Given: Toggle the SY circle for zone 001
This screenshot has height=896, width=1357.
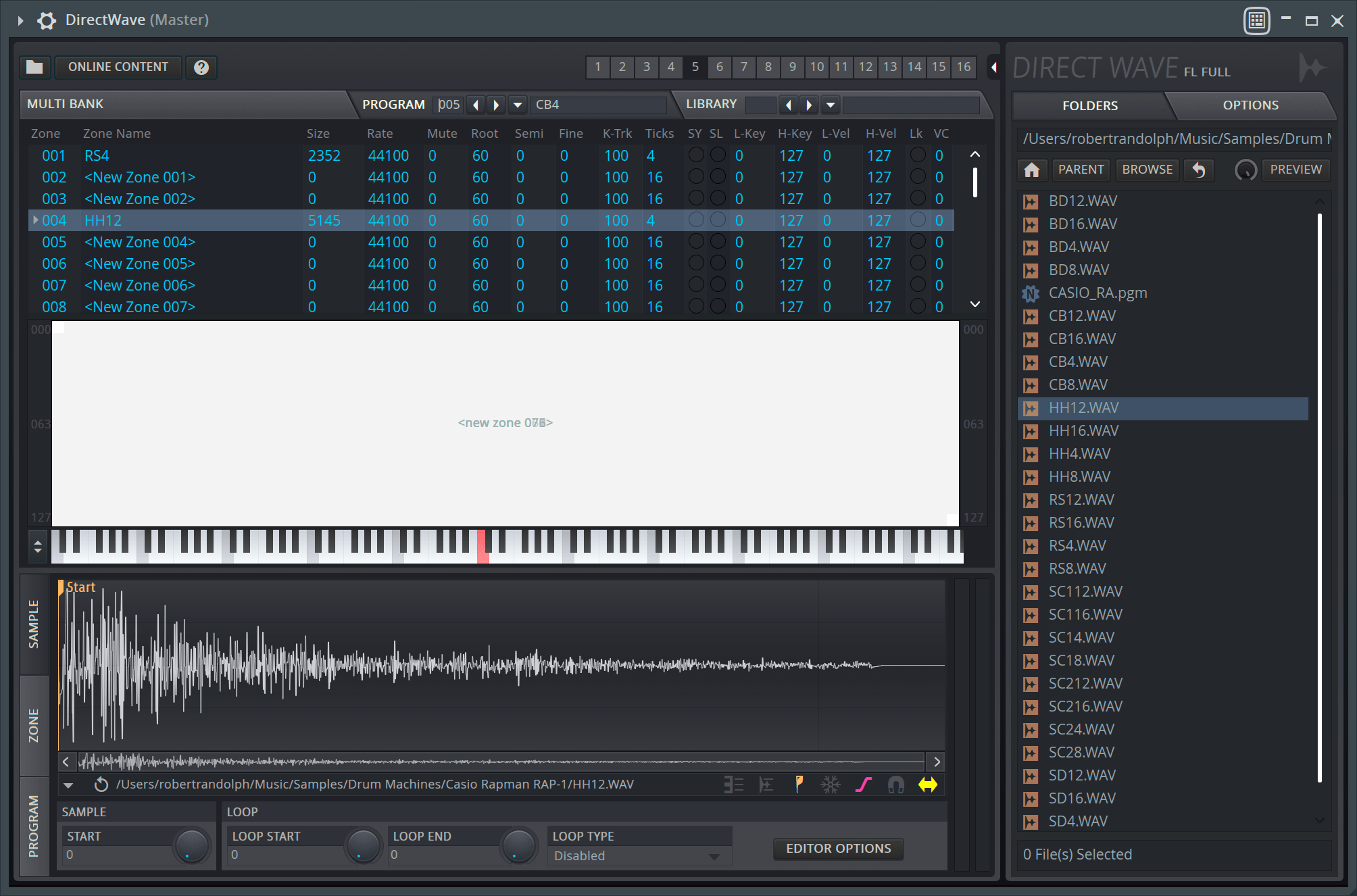Looking at the screenshot, I should (695, 155).
